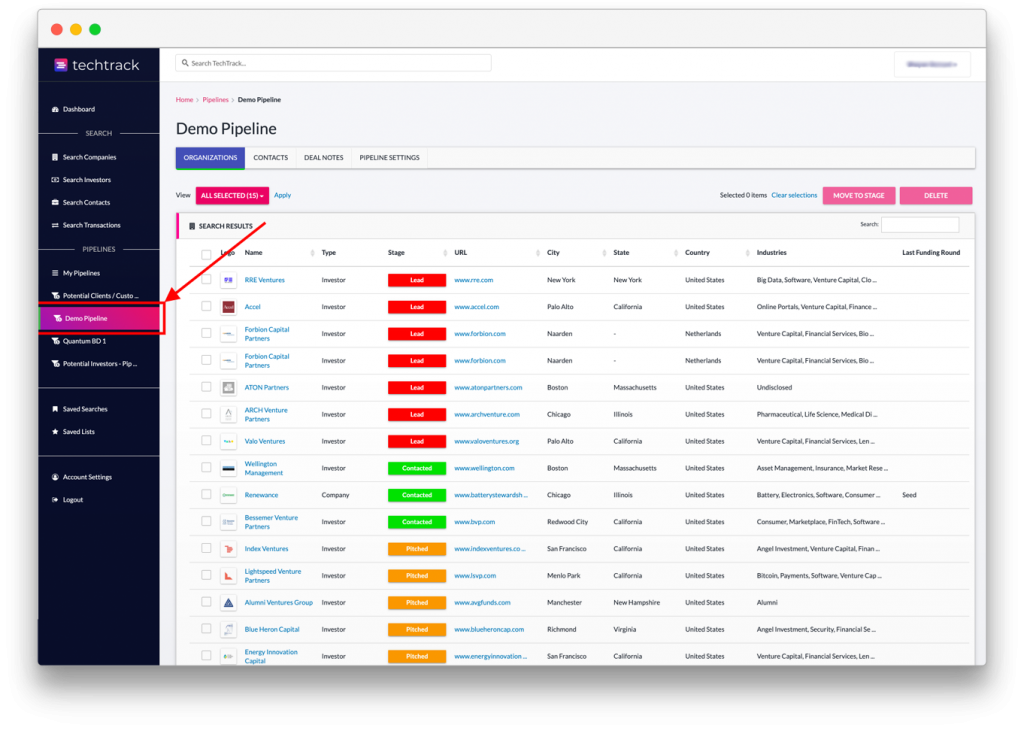Click ARCH Venture Partners logo thumbnail
Viewport: 1024px width, 740px height.
[x=228, y=414]
